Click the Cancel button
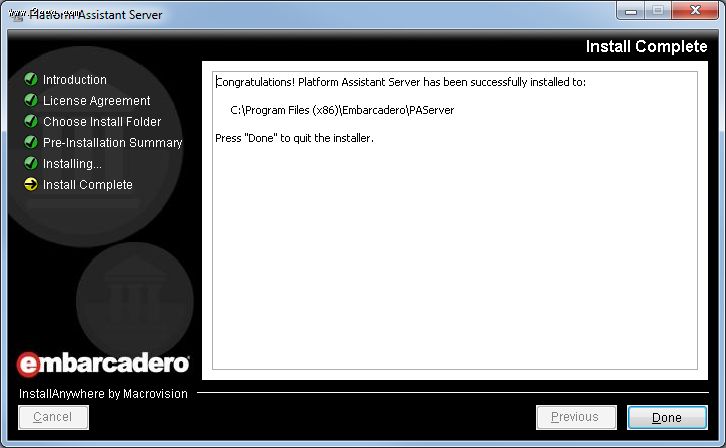Screen dimensions: 726x448 point(53,417)
